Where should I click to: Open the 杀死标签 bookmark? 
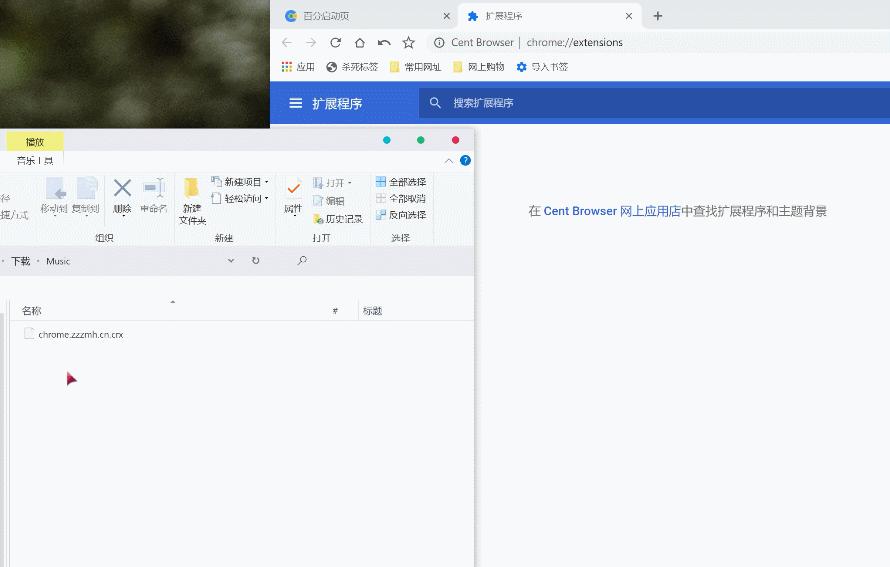pos(352,67)
